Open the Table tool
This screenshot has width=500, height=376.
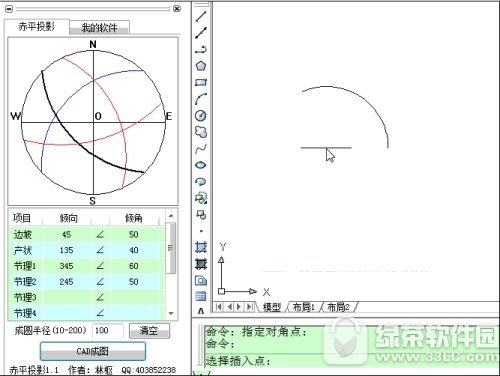coord(201,296)
